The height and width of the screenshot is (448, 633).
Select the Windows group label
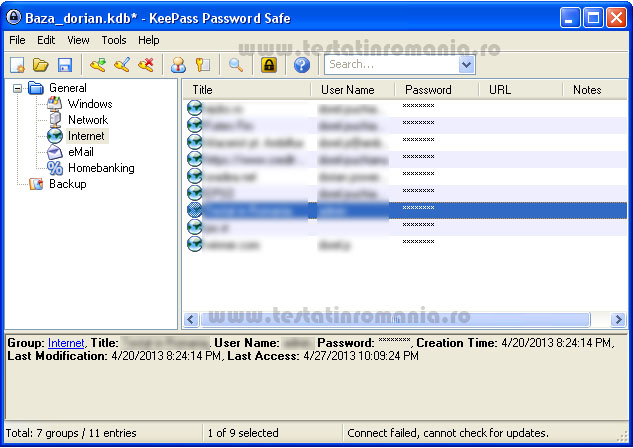coord(90,104)
